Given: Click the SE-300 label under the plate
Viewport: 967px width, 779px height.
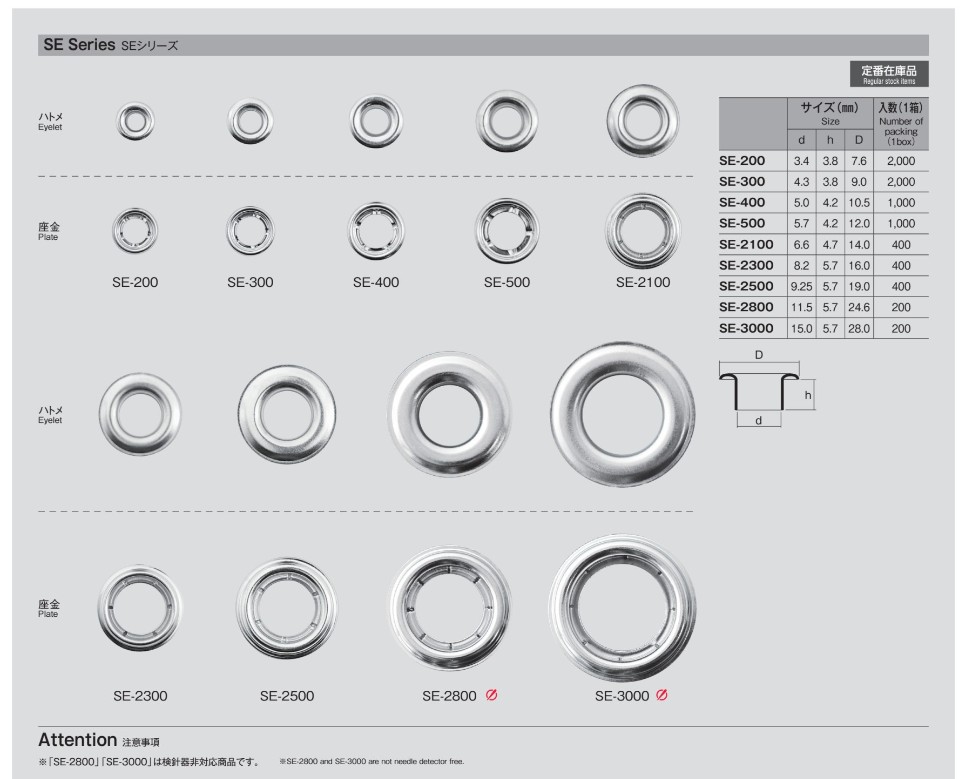Looking at the screenshot, I should pyautogui.click(x=250, y=283).
